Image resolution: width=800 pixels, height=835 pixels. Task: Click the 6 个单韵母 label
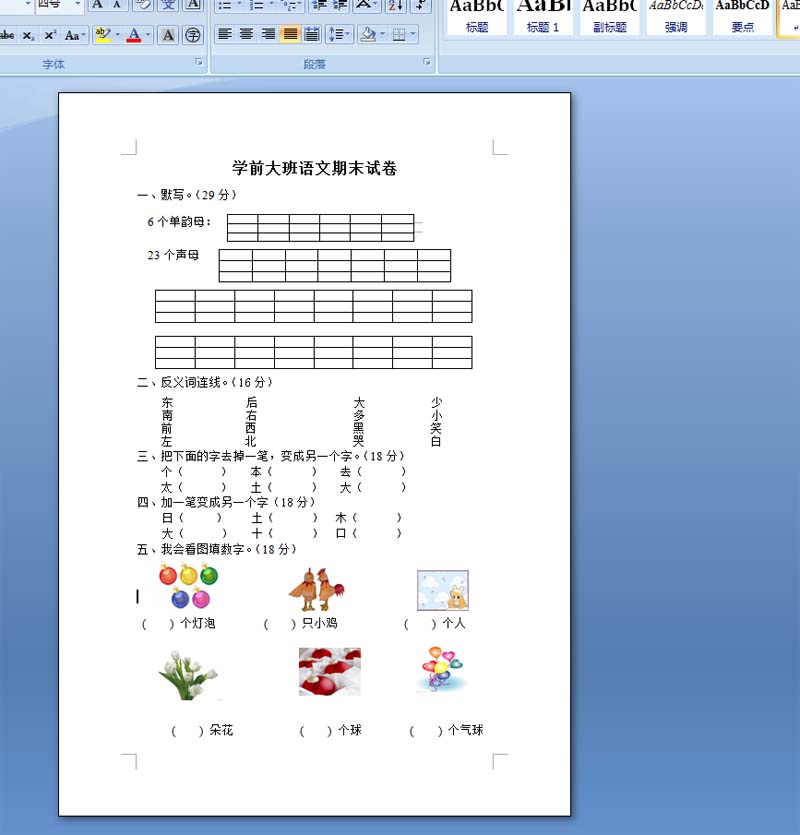click(x=179, y=222)
